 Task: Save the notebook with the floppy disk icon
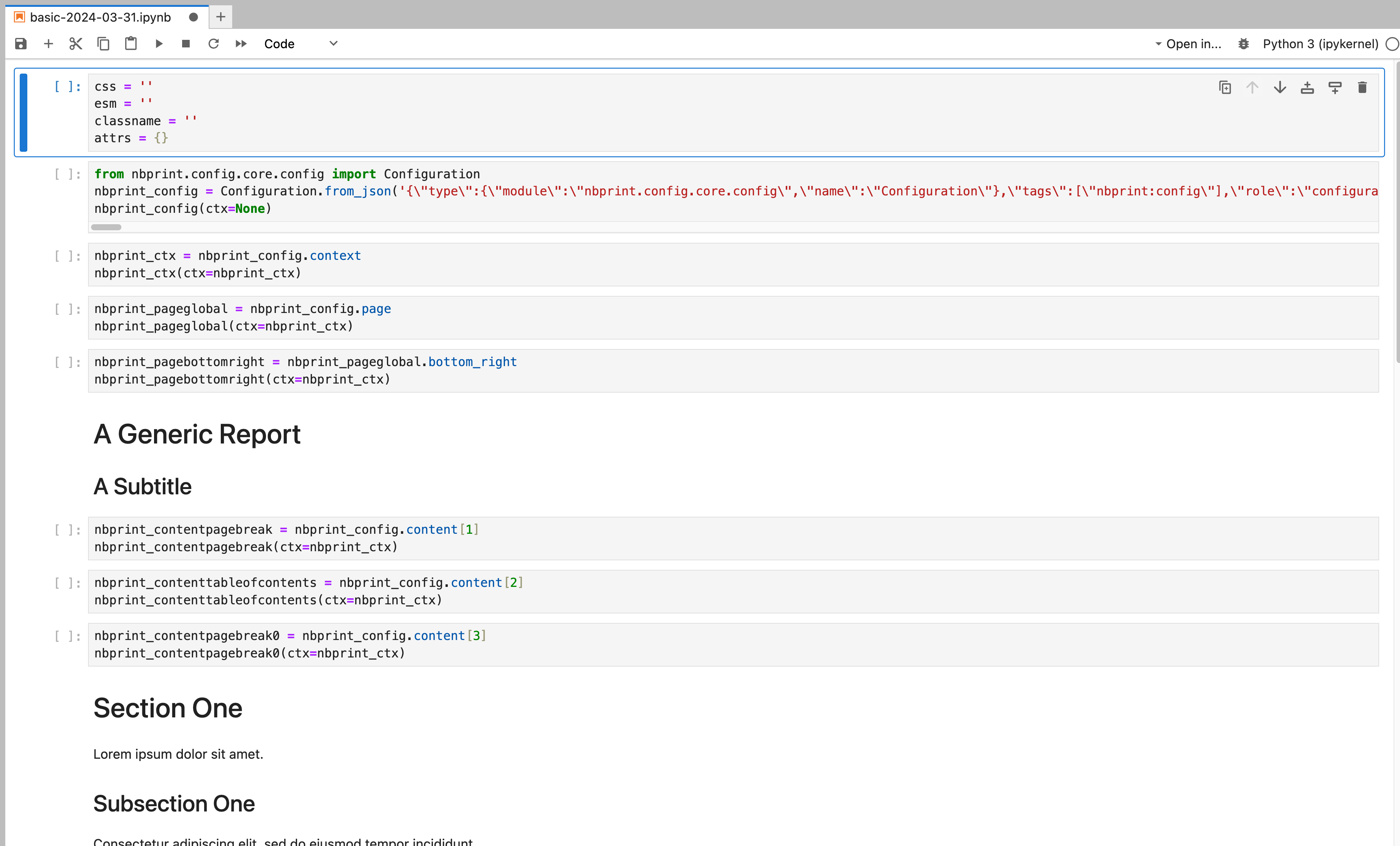tap(21, 44)
